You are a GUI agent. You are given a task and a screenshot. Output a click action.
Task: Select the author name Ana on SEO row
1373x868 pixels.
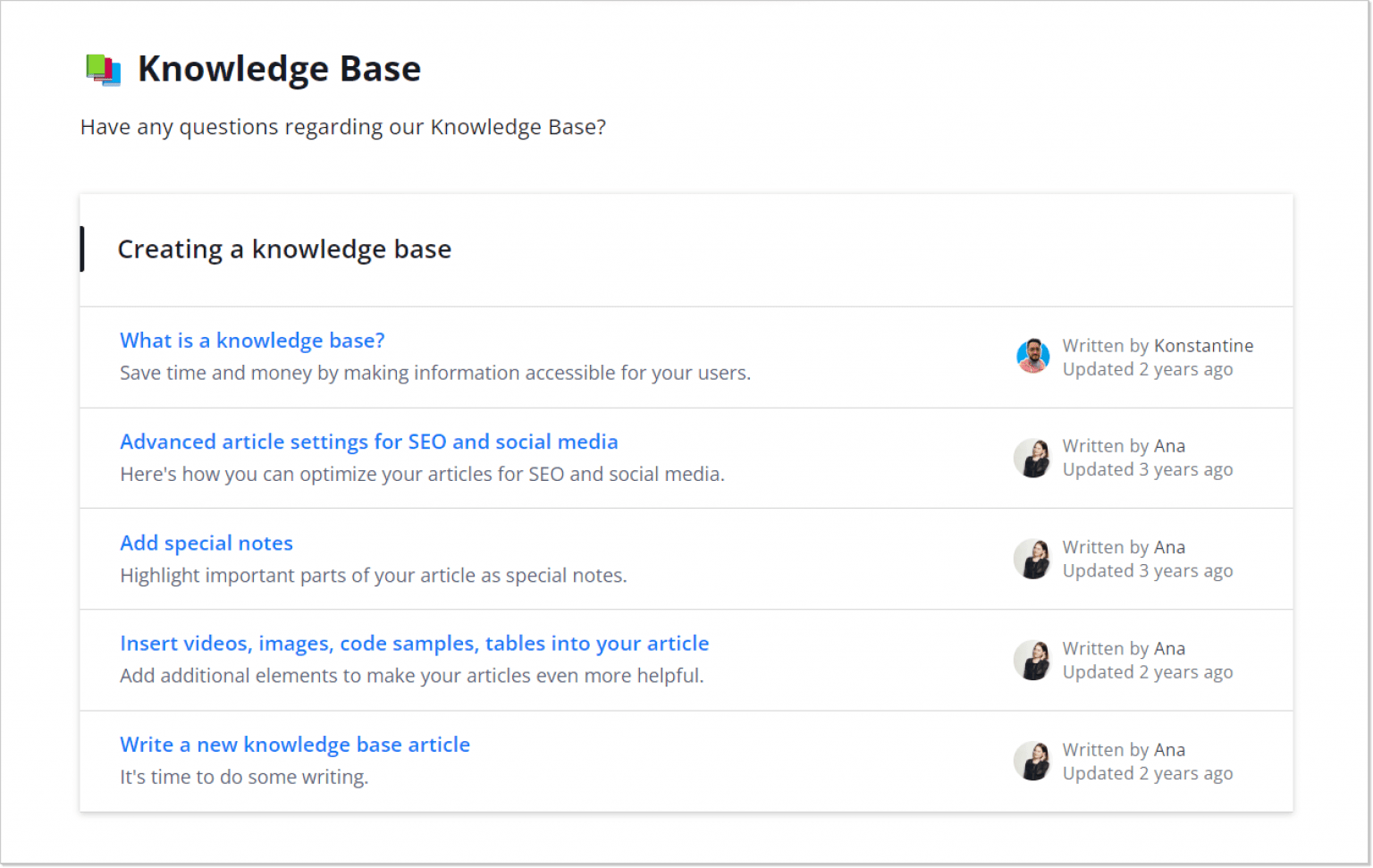pos(1172,445)
